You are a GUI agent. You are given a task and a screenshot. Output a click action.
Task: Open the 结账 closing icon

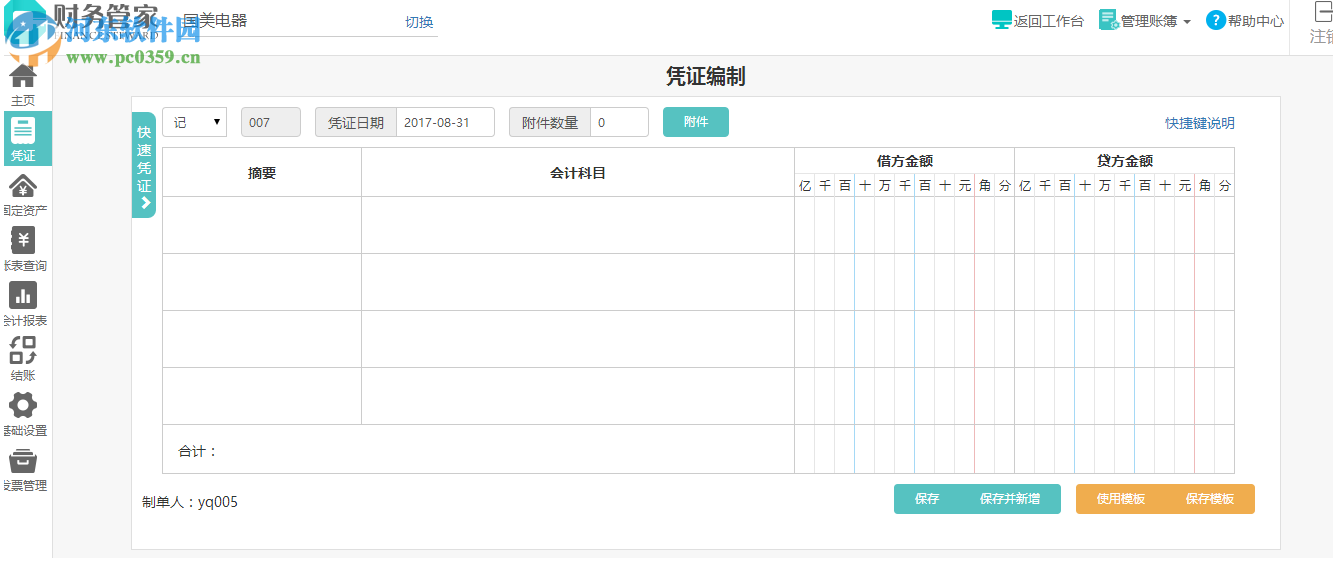[x=23, y=350]
